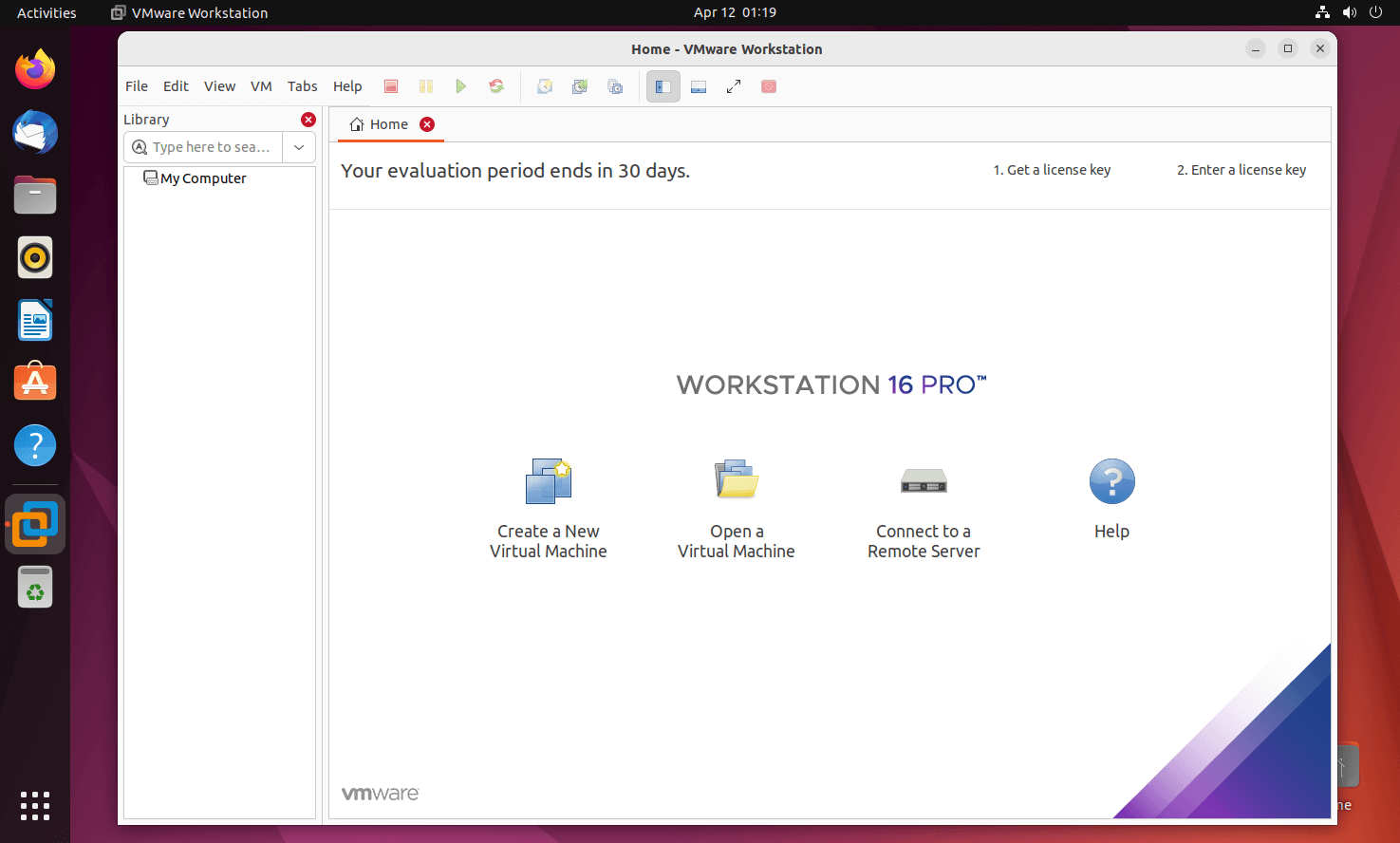This screenshot has height=843, width=1400.
Task: Open the File menu
Action: click(x=137, y=86)
